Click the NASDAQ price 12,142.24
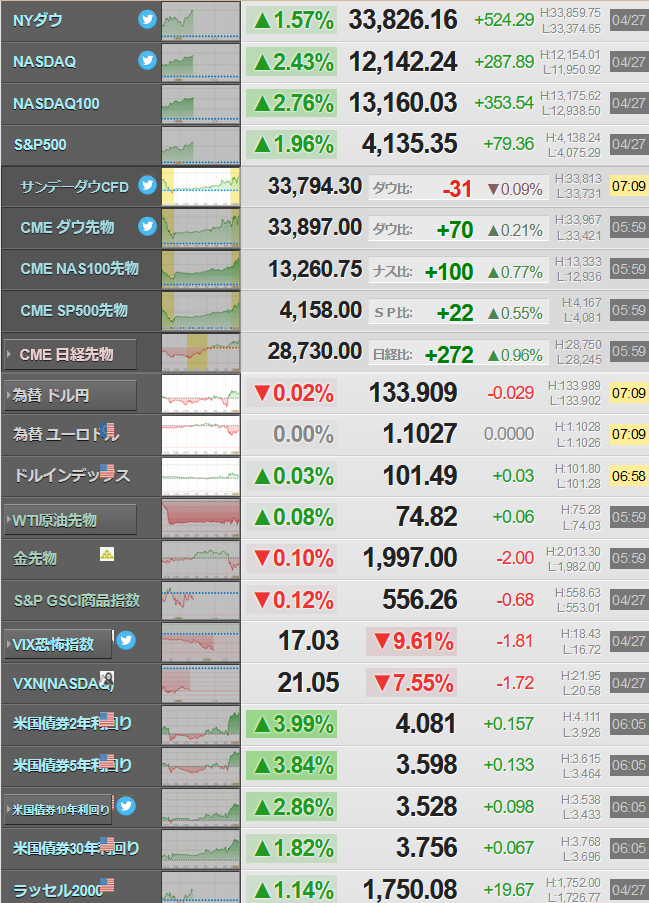 tap(403, 62)
